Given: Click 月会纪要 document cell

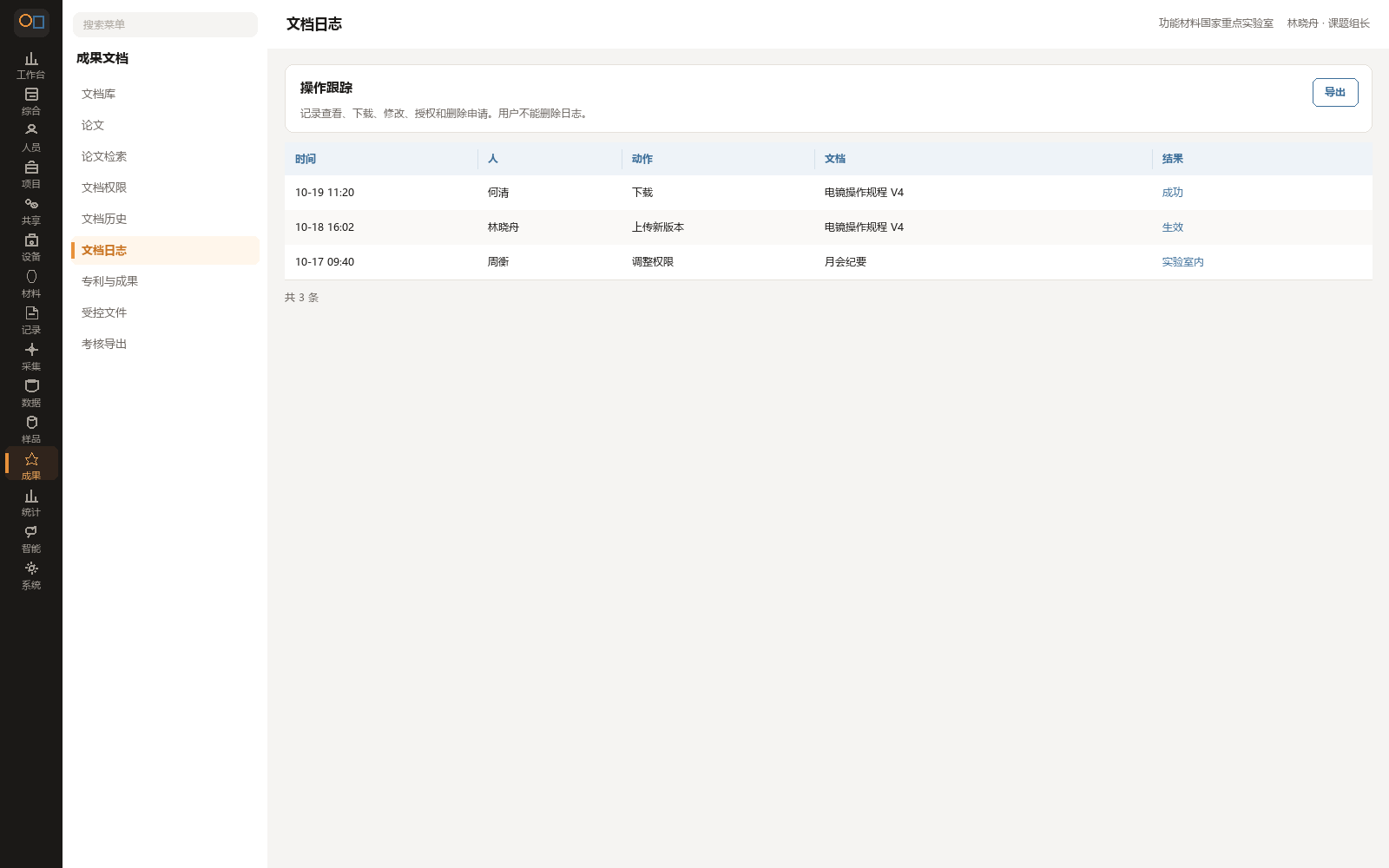Looking at the screenshot, I should (846, 262).
